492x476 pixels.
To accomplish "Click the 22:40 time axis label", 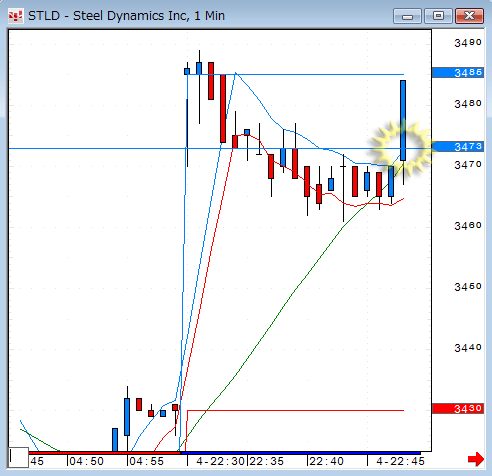I will point(326,461).
